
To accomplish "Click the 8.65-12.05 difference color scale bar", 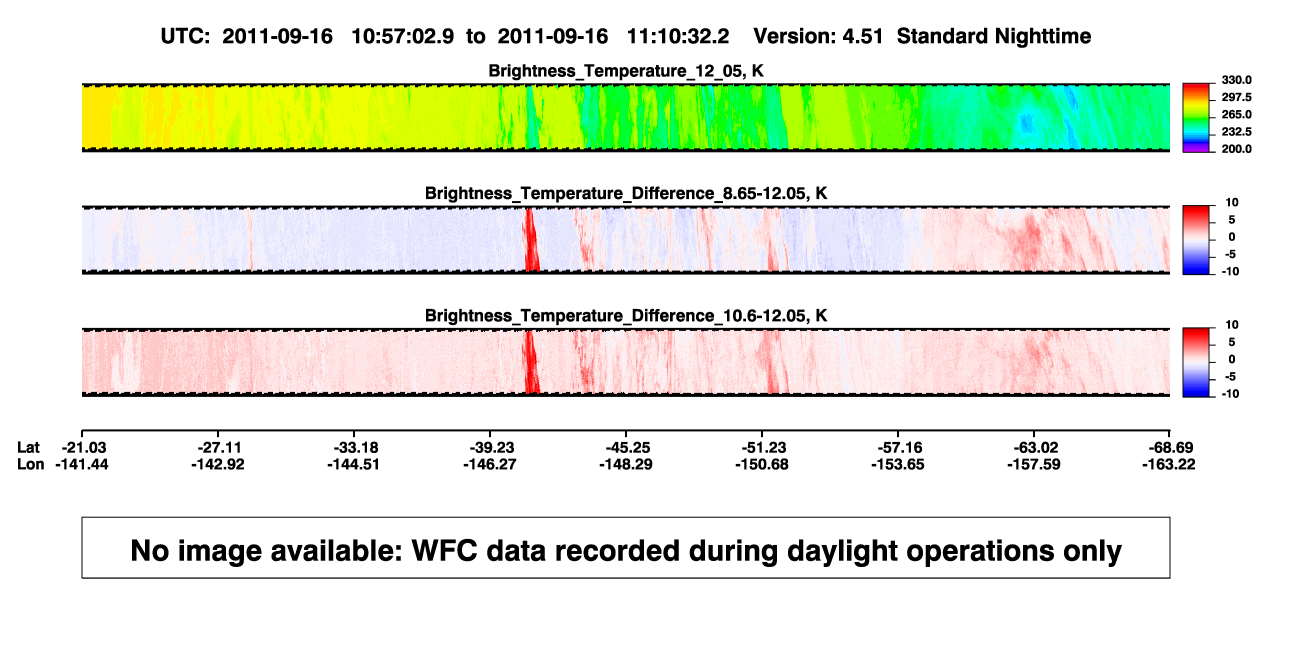I will pos(1197,238).
